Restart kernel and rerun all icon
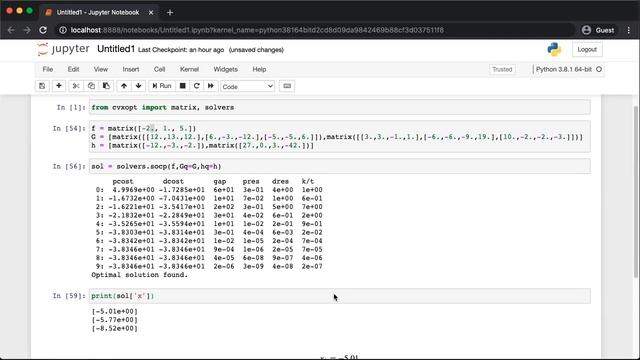 [x=210, y=86]
